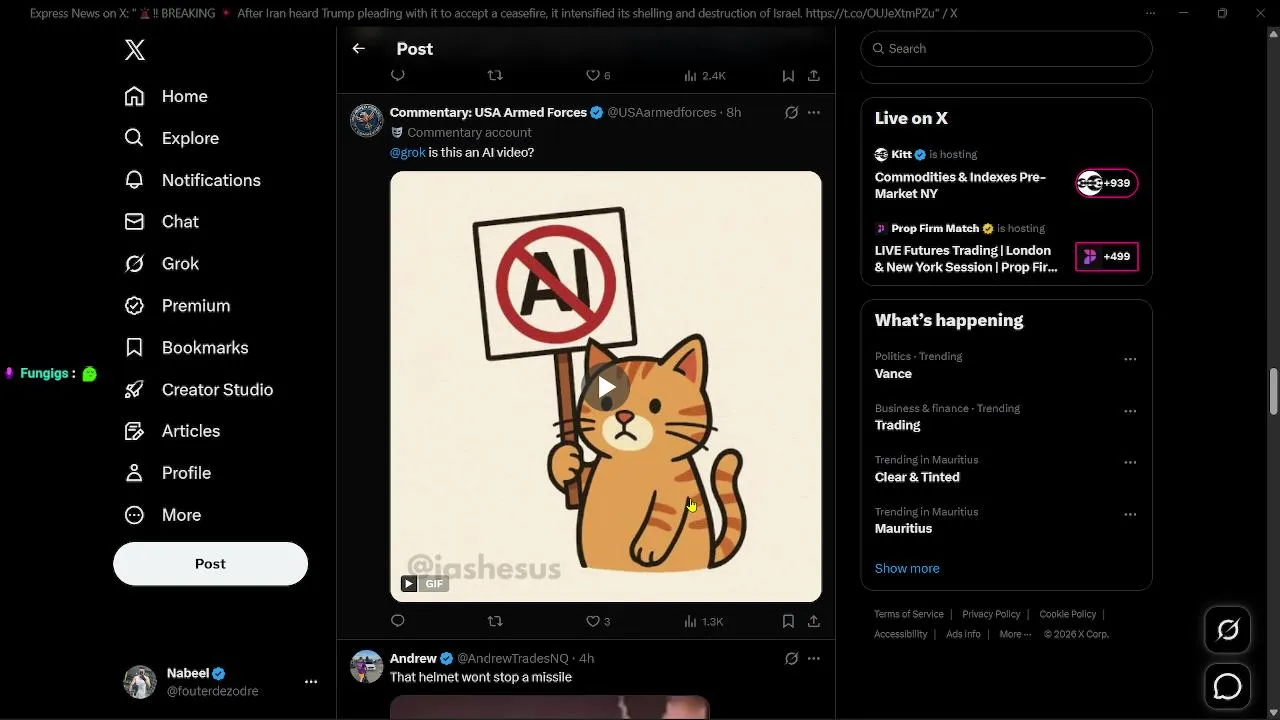Click the Search input field
1280x720 pixels.
[1010, 48]
